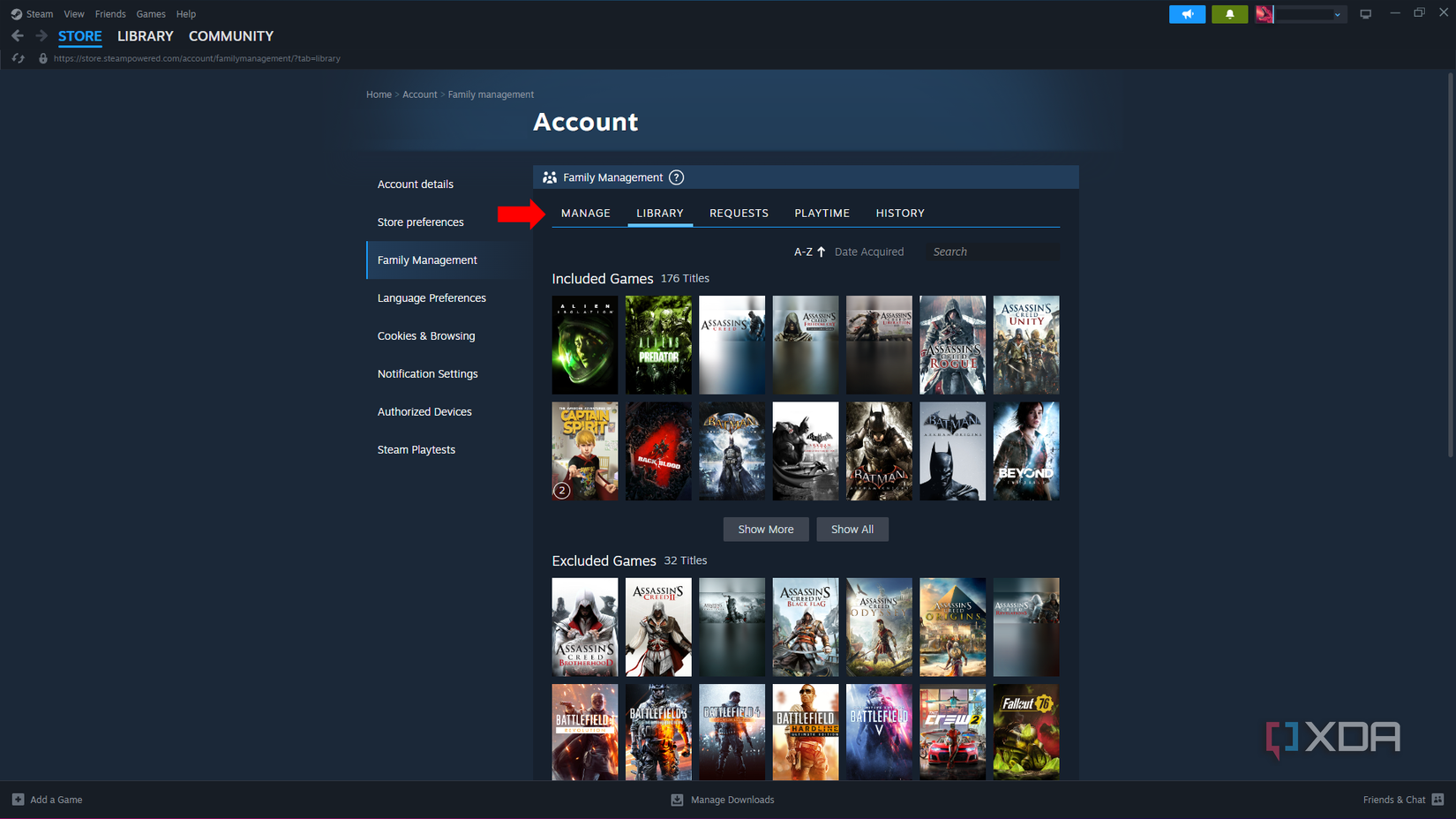Click the Fallout 76 cover
1456x819 pixels.
[x=1026, y=732]
